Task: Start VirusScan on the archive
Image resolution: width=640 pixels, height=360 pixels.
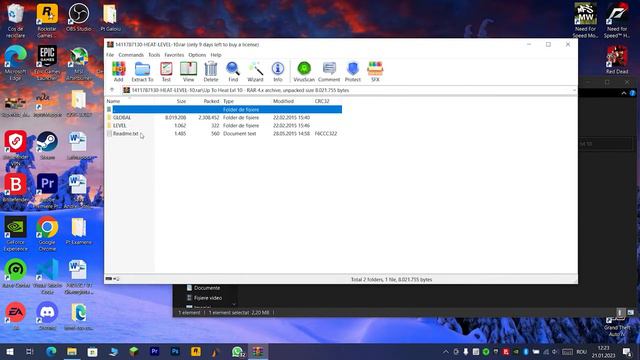Action: coord(304,71)
